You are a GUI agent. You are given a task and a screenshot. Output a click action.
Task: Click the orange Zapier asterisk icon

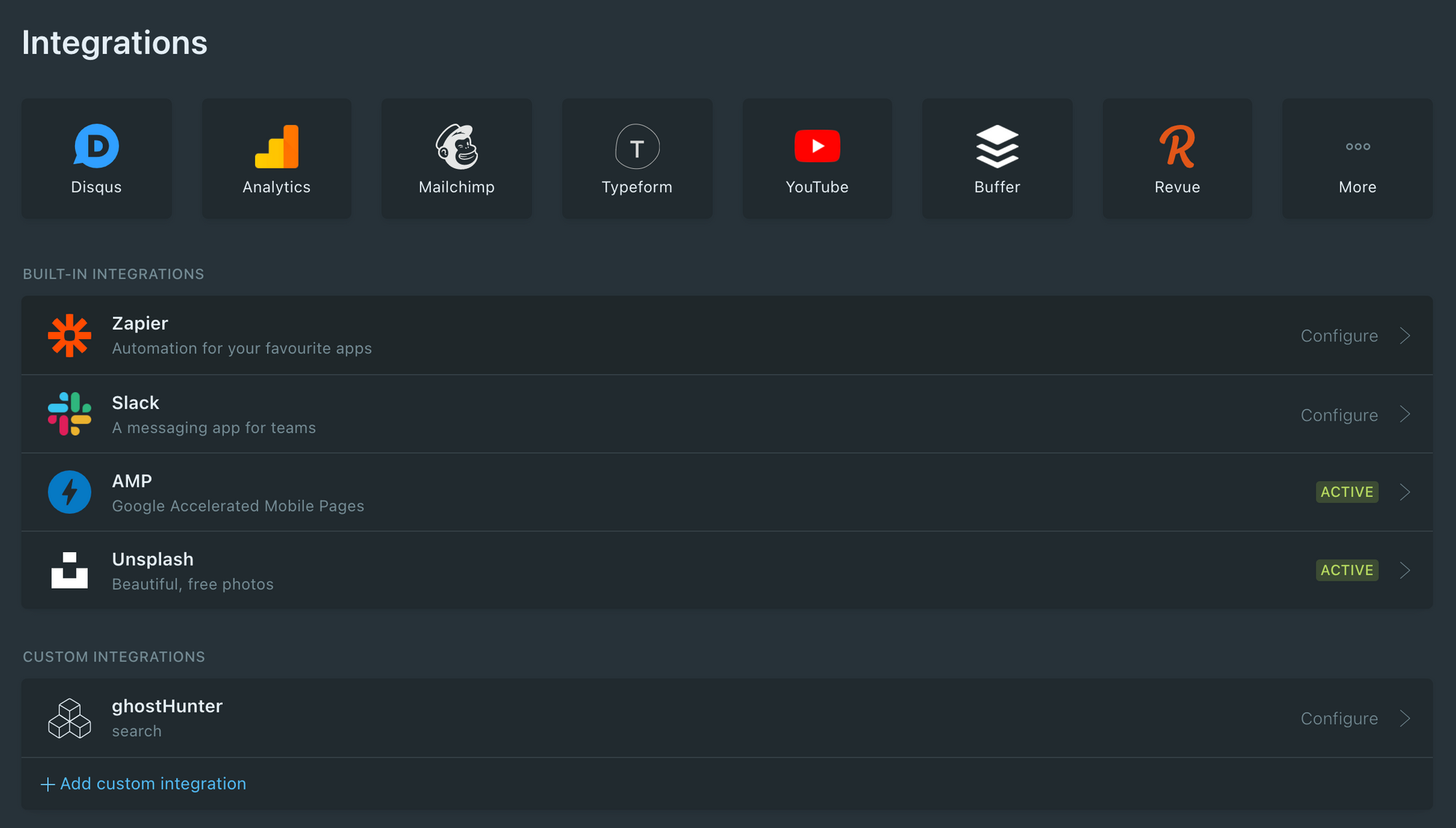70,335
